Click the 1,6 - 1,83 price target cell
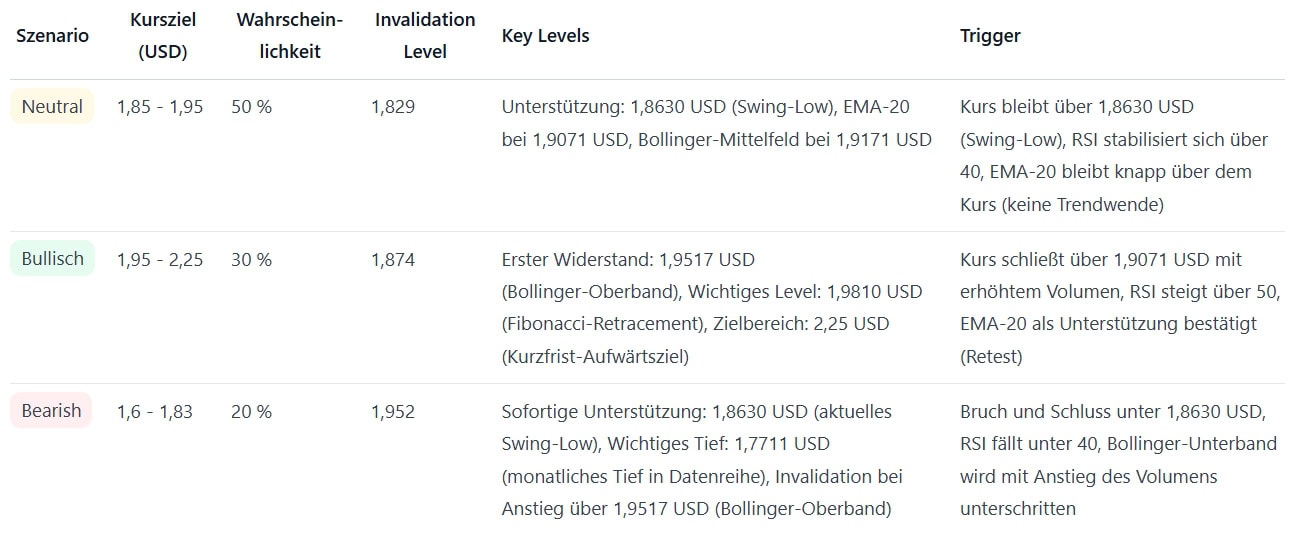Image resolution: width=1297 pixels, height=550 pixels. coord(155,412)
